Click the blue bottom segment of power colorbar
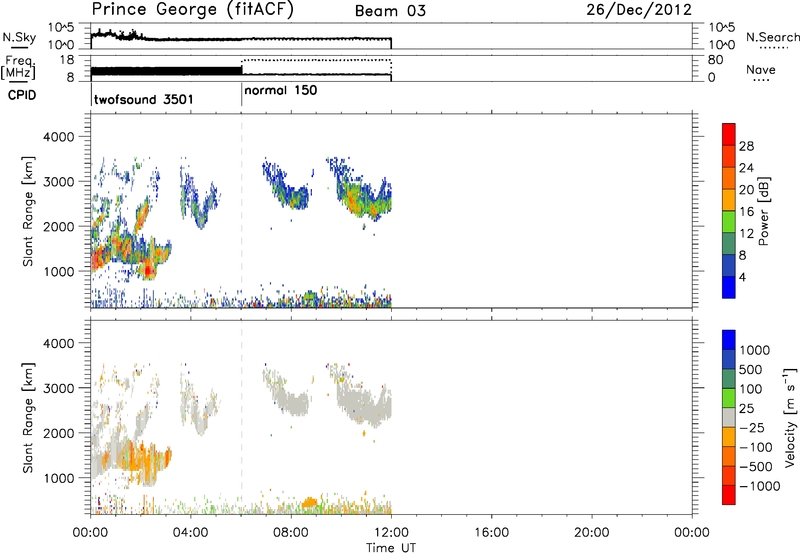Viewport: 800px width, 554px height. point(729,287)
